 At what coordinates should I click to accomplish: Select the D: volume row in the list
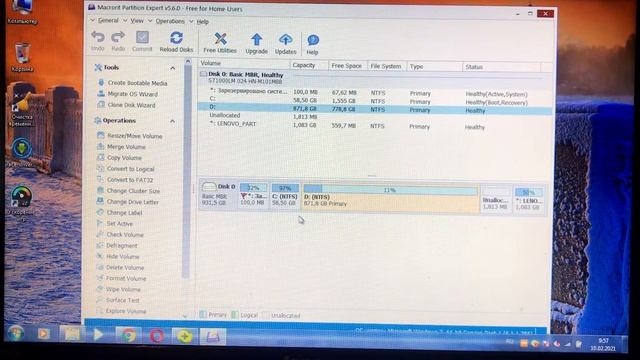tap(375, 109)
